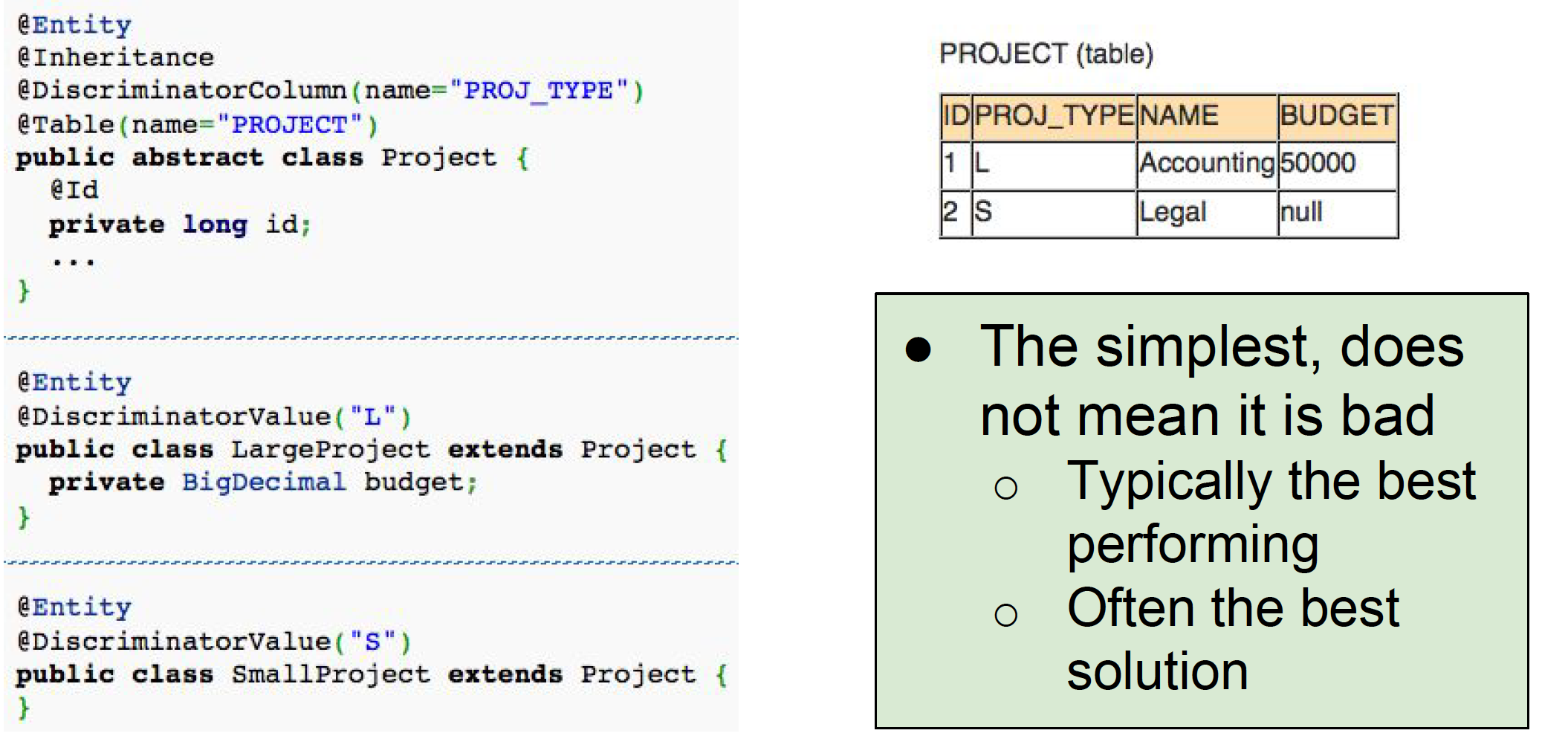Select the BigDecimal type in budget field

click(x=264, y=483)
